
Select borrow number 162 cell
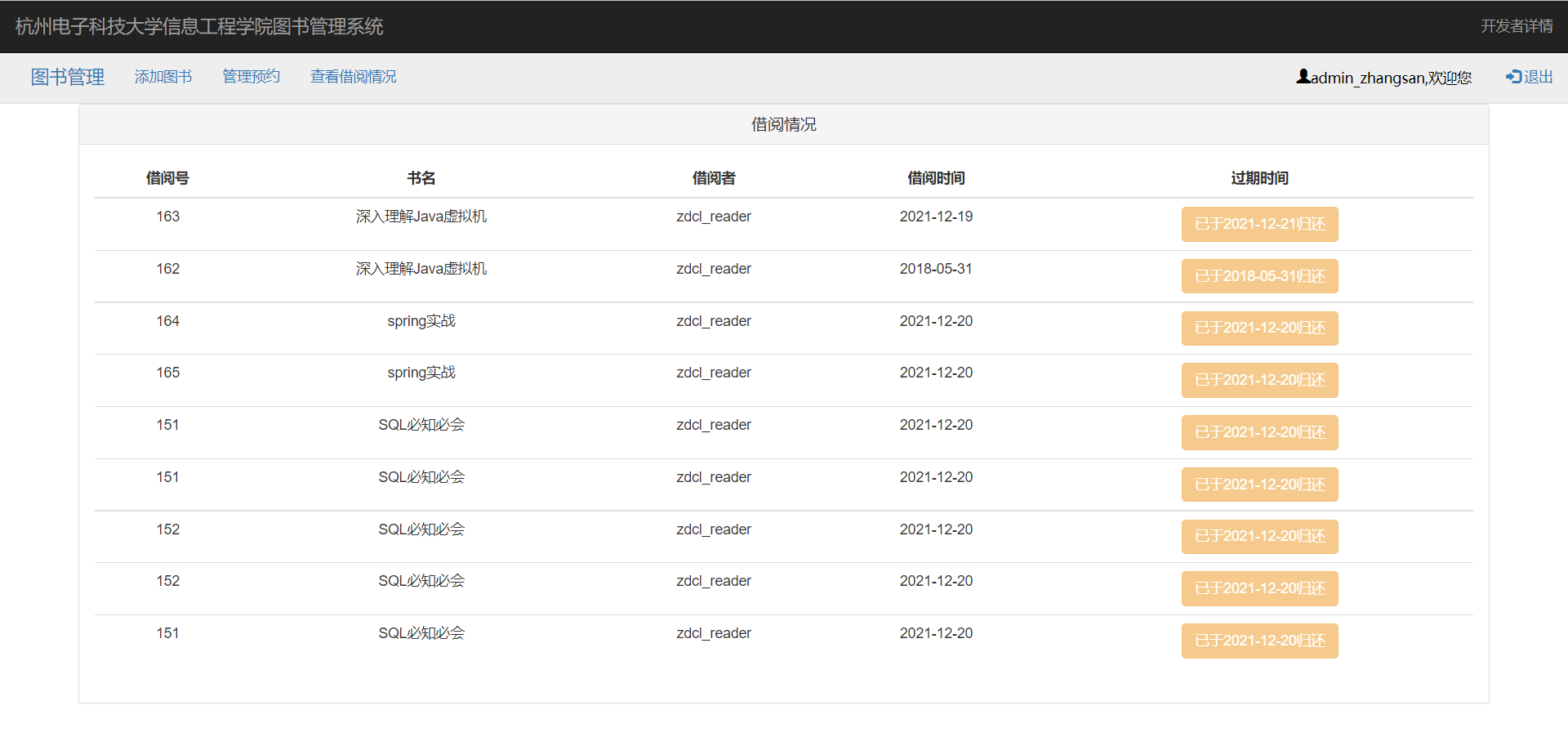[168, 269]
